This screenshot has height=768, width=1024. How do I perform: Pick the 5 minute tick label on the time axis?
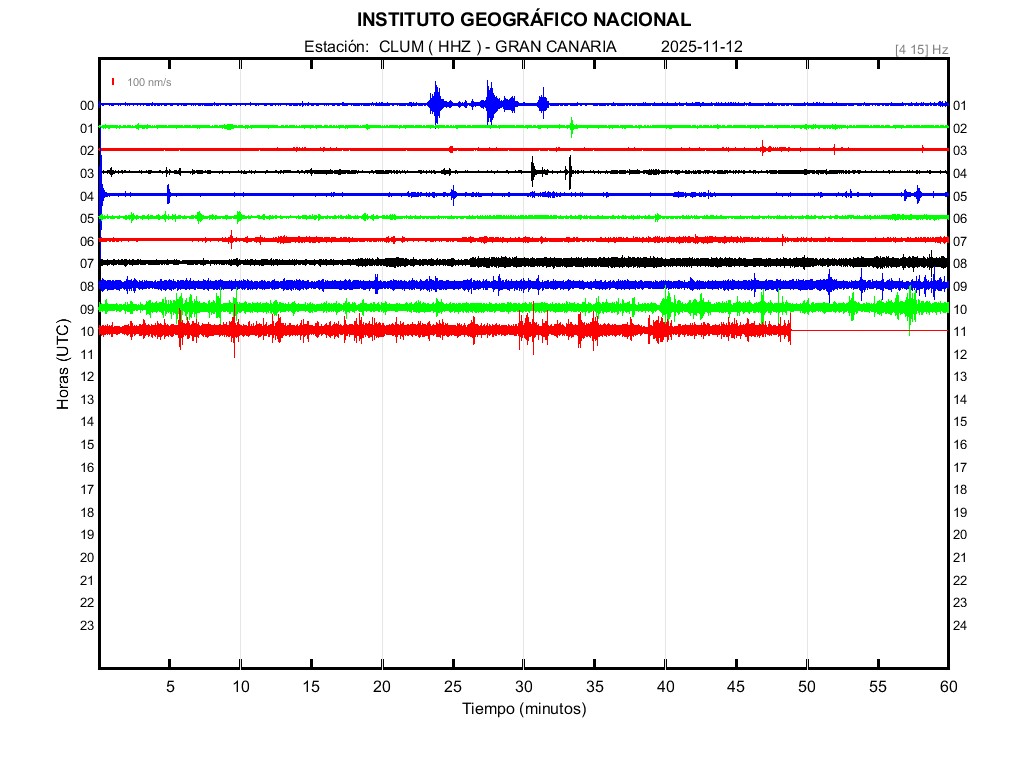[x=170, y=687]
